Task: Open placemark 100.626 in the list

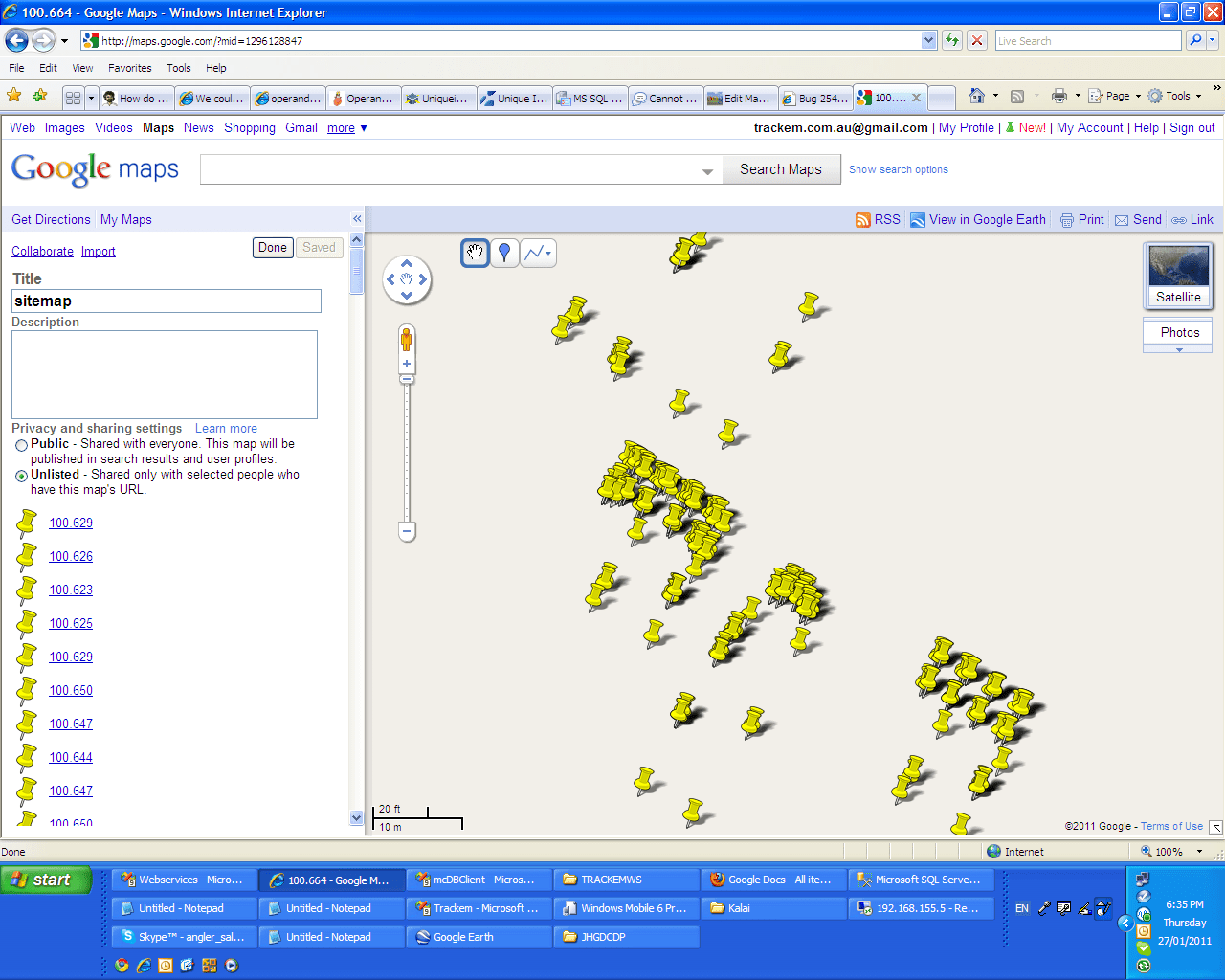Action: coord(71,556)
